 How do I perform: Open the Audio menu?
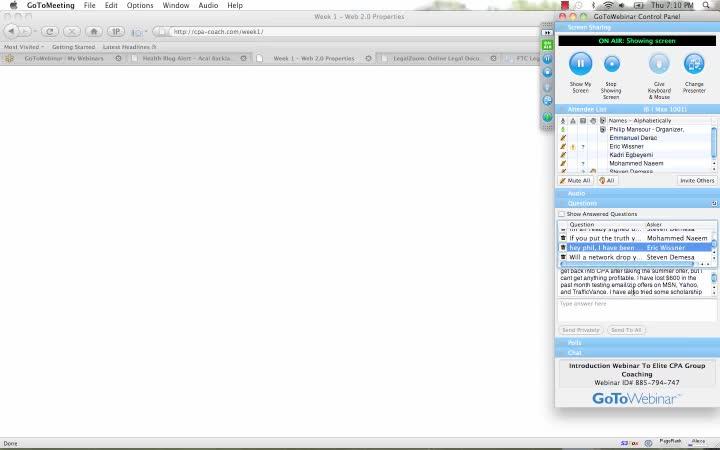tap(208, 6)
